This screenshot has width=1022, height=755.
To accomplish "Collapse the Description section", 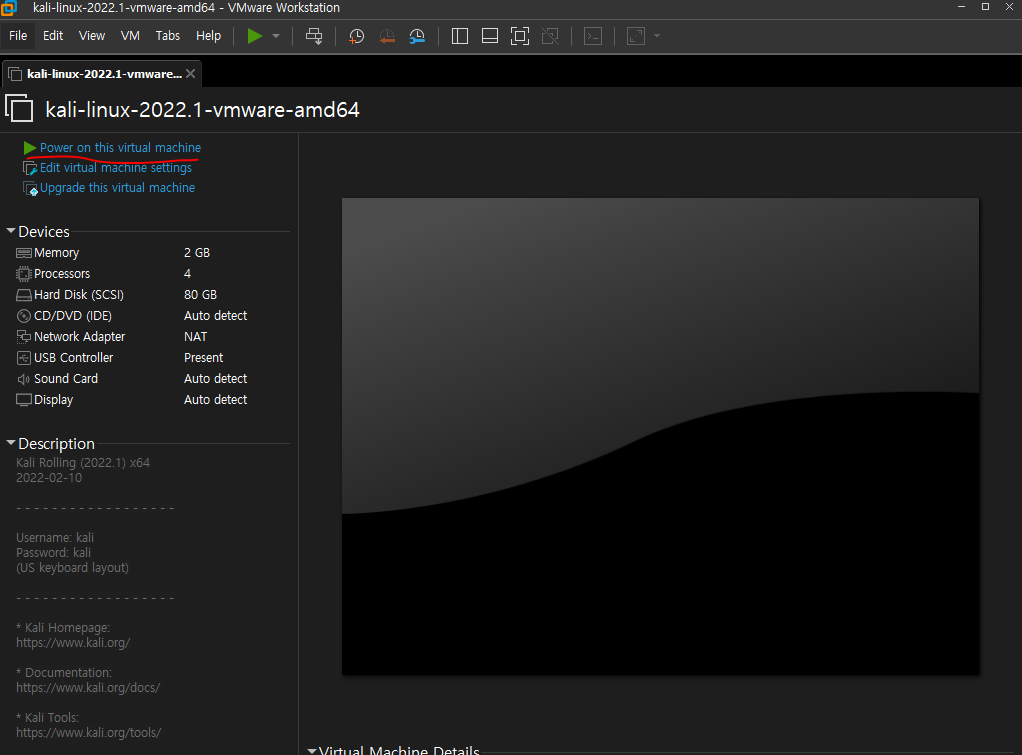I will click(x=10, y=443).
